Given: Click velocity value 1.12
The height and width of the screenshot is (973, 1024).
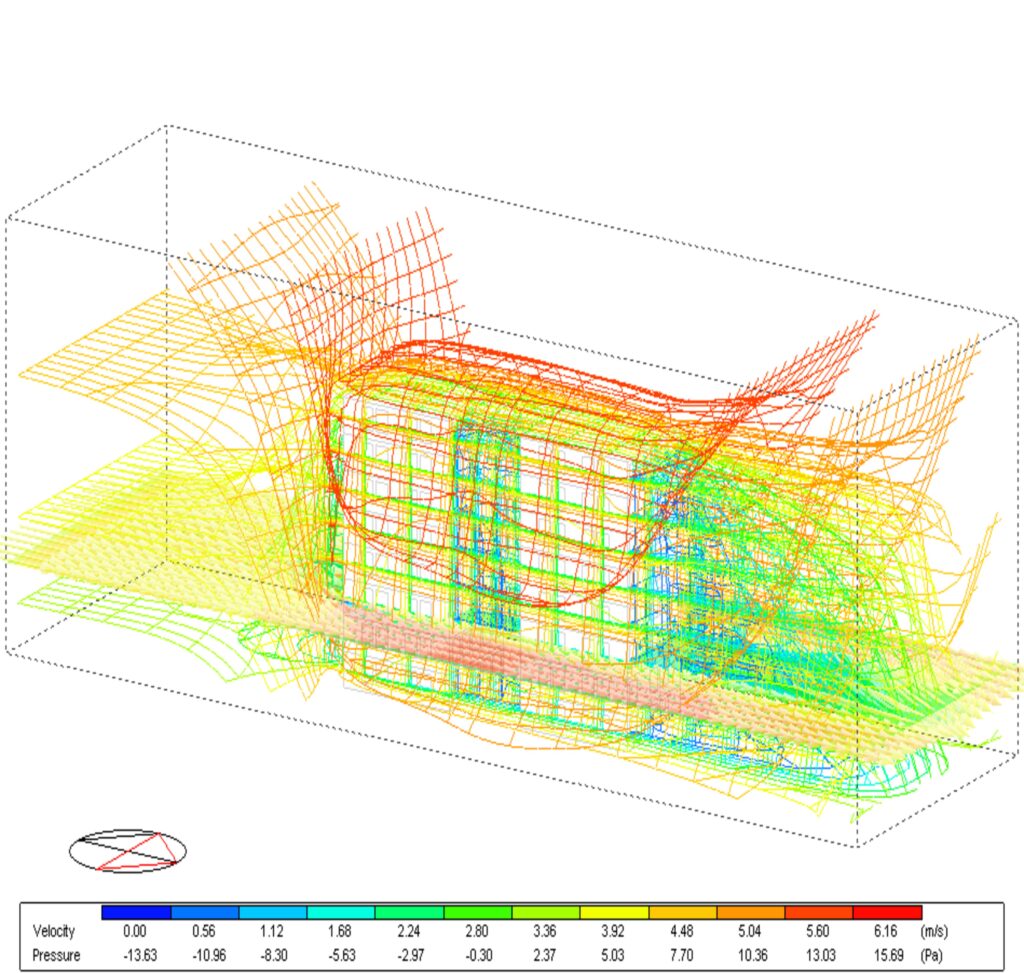Looking at the screenshot, I should [272, 931].
